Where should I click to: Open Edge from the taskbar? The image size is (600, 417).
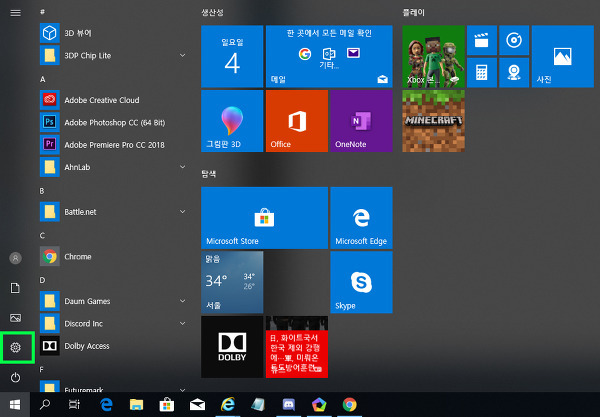[106, 404]
